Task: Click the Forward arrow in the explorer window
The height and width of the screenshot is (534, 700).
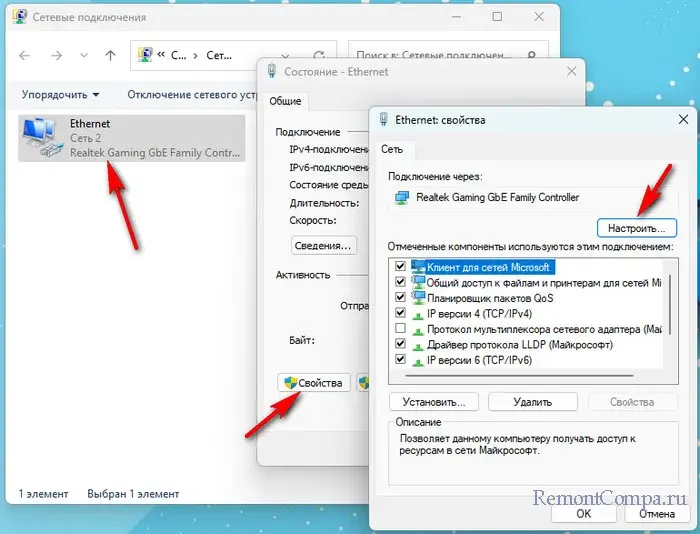Action: (x=56, y=55)
